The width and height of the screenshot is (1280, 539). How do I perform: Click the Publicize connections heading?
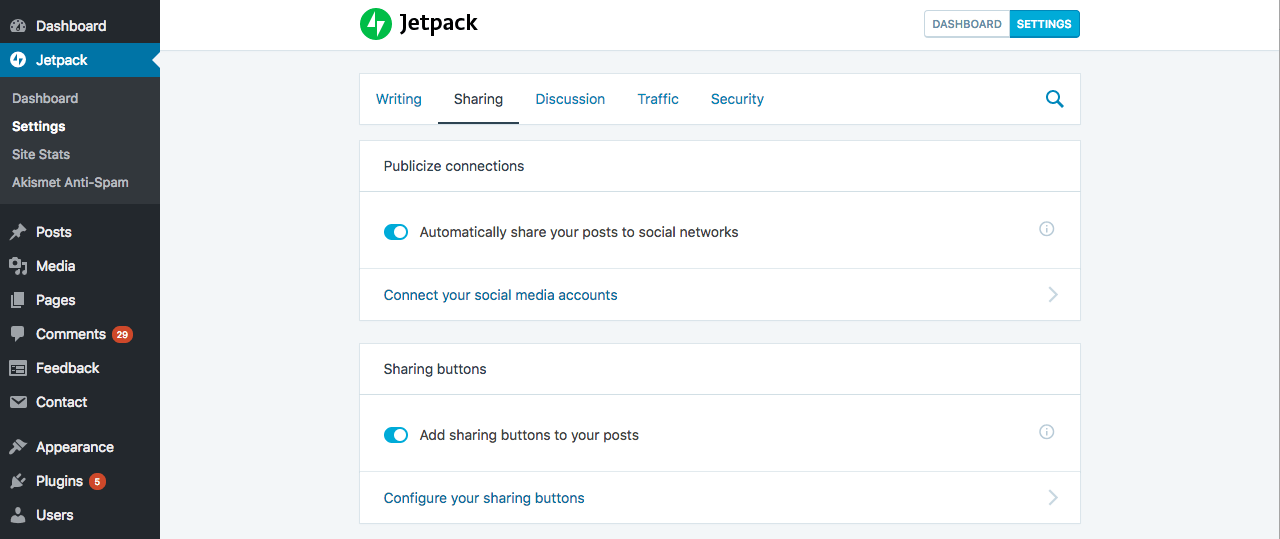(x=454, y=166)
